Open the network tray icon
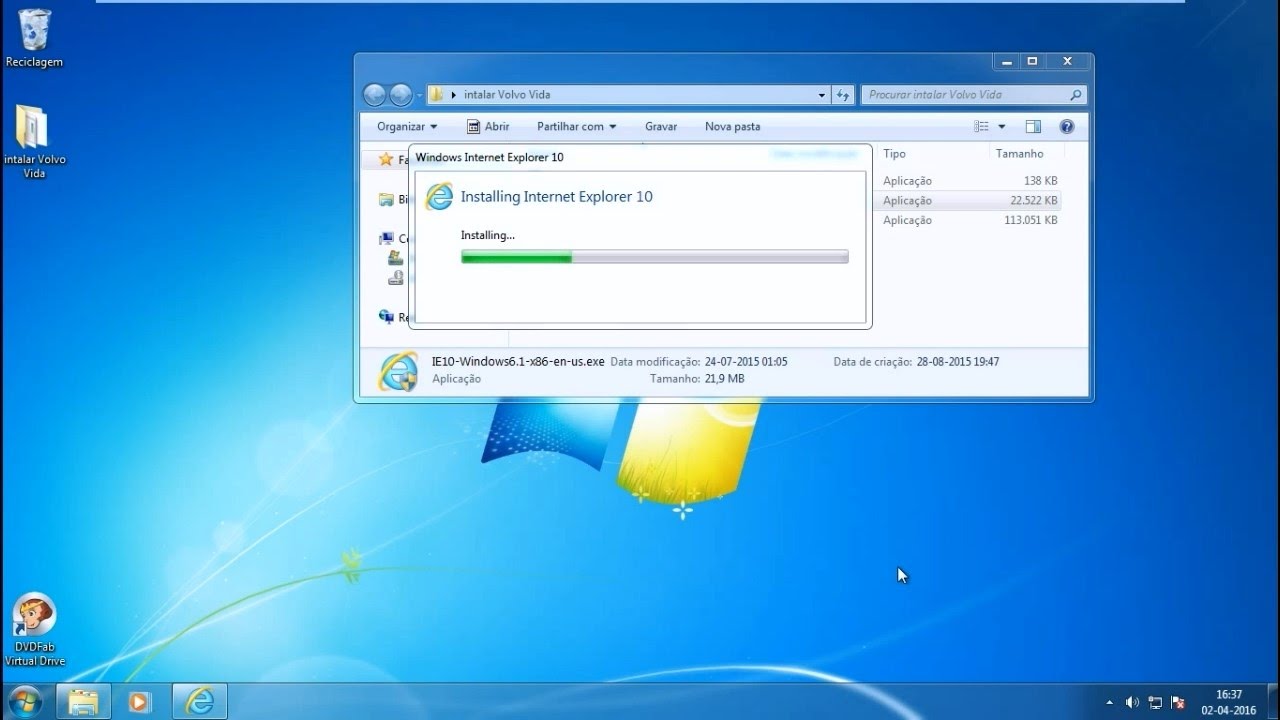The width and height of the screenshot is (1280, 720). (1155, 702)
